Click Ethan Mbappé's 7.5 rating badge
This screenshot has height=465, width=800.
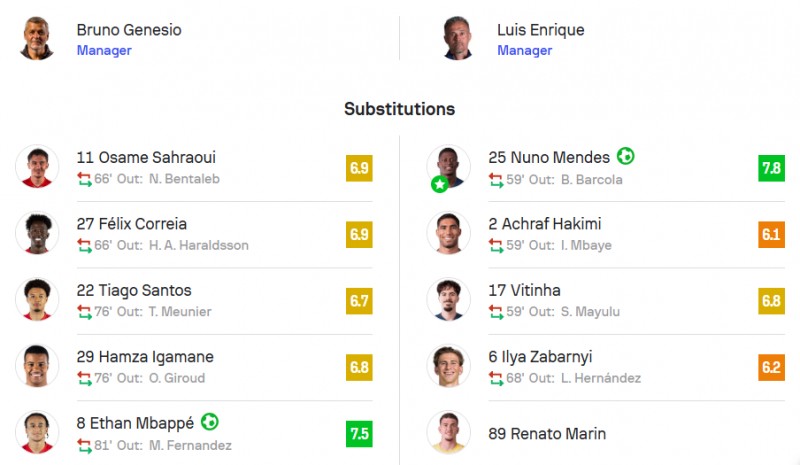click(359, 434)
